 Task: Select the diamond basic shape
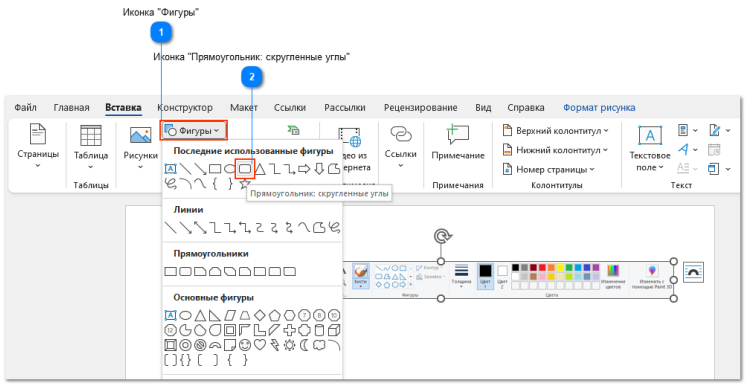pos(260,316)
